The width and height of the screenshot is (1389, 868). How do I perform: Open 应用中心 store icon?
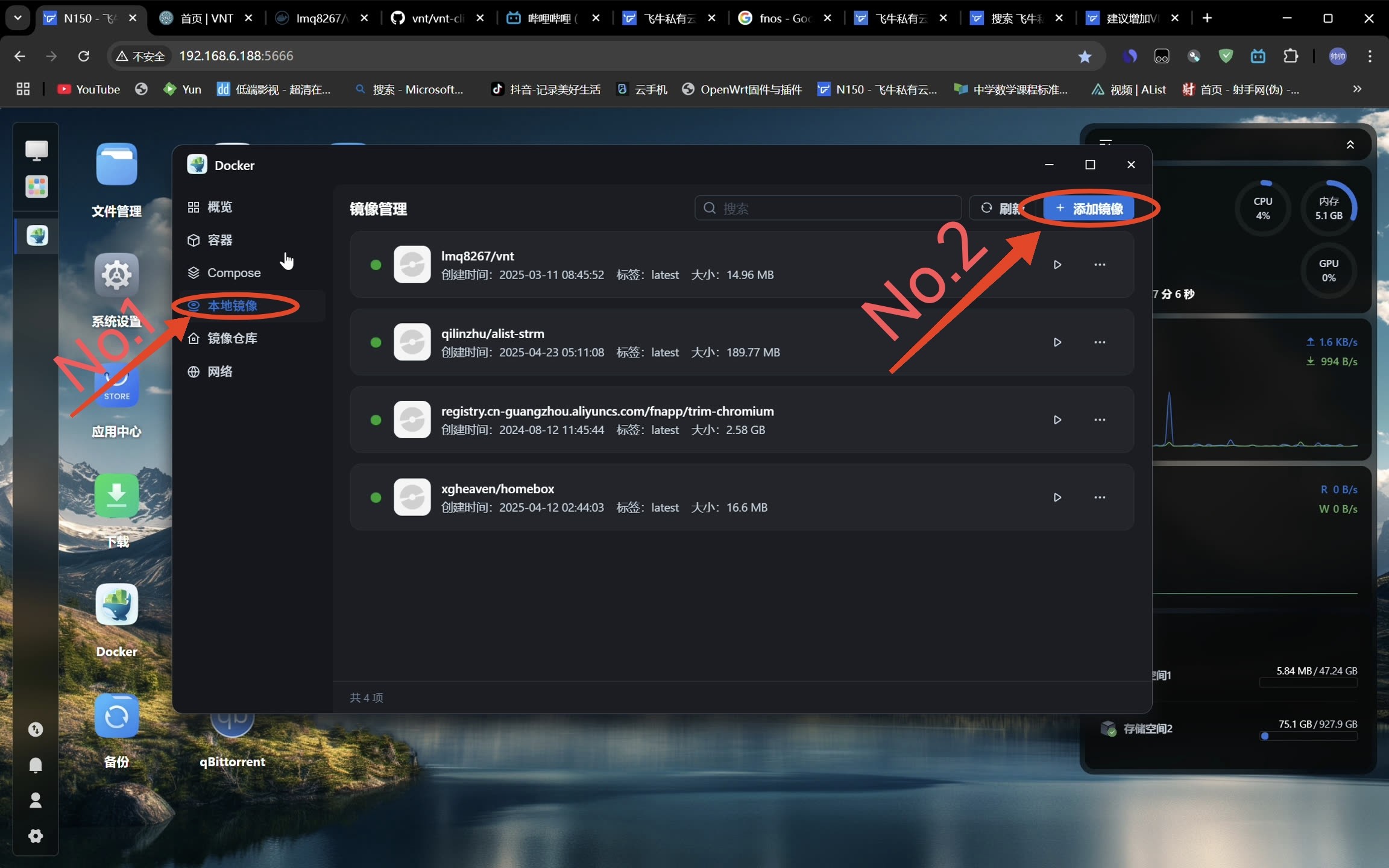pos(116,401)
